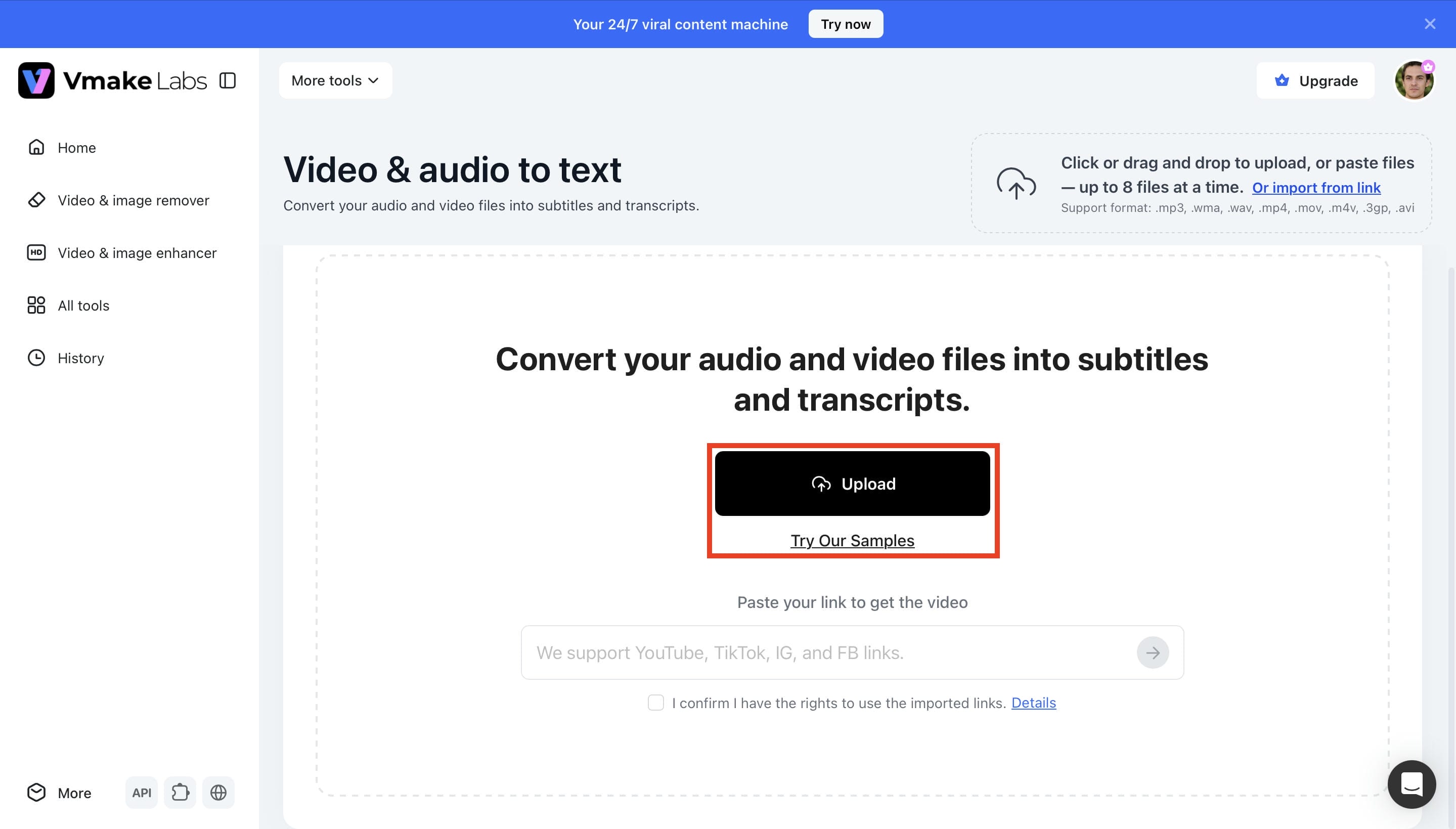Viewport: 1456px width, 829px height.
Task: Expand the More tools dropdown
Action: [x=335, y=80]
